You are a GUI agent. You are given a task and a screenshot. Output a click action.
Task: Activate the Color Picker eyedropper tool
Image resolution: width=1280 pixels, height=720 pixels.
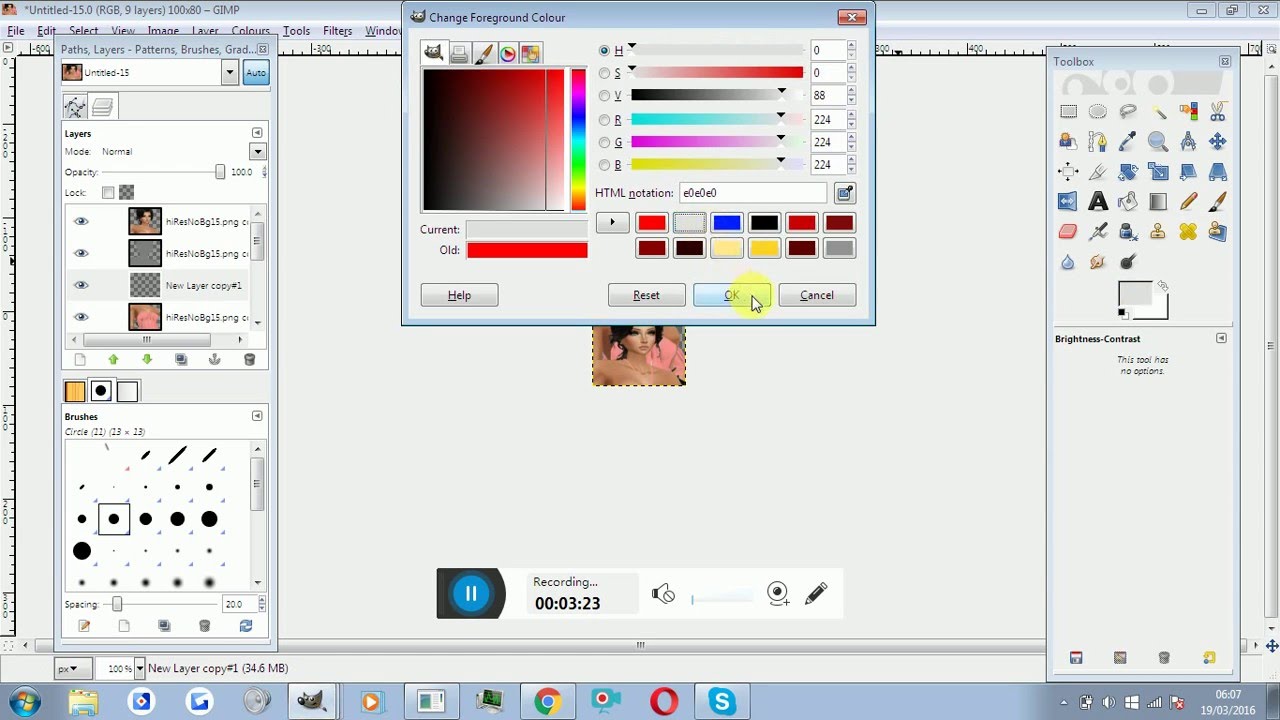click(x=1128, y=141)
